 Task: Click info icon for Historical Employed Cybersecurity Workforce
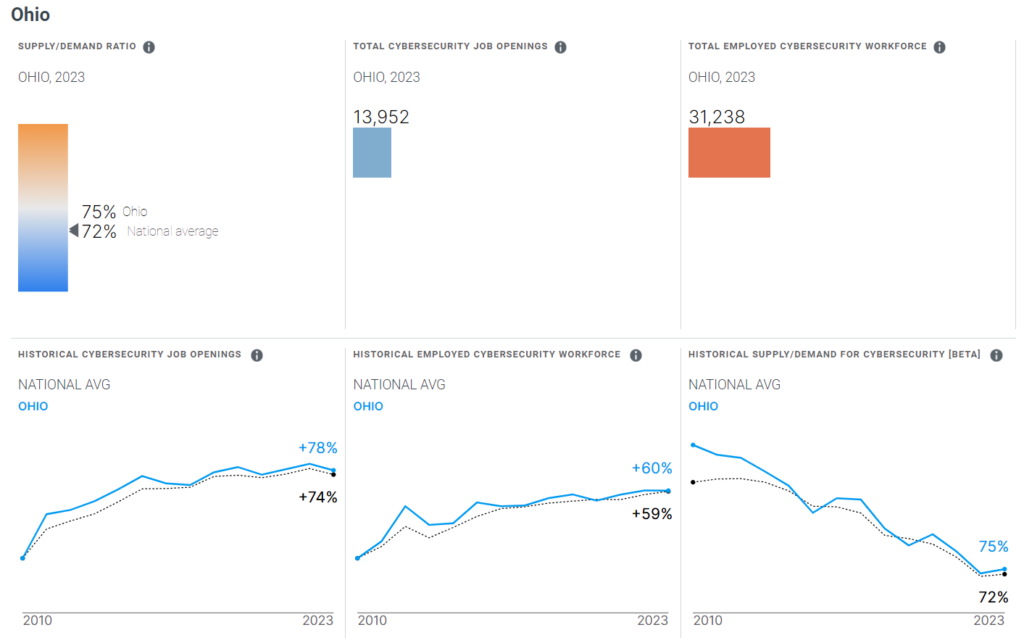[x=636, y=355]
